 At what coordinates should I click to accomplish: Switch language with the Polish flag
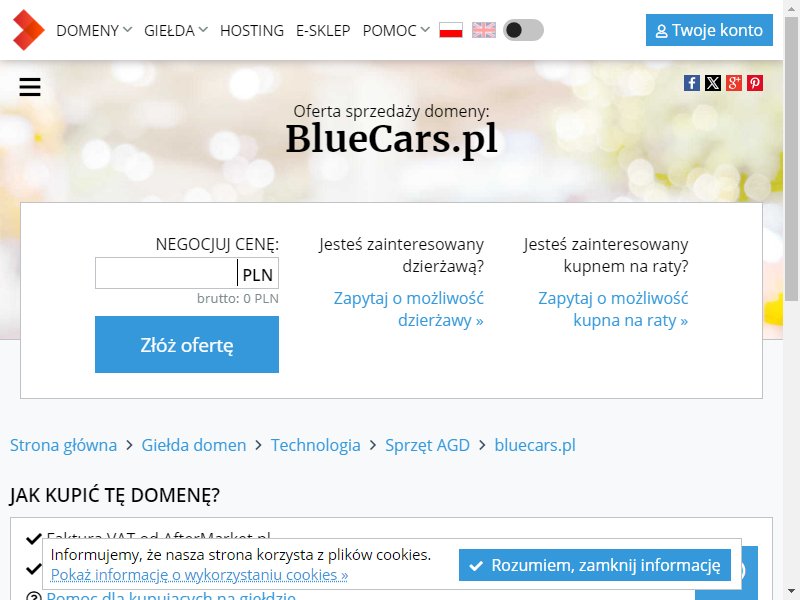coord(451,30)
